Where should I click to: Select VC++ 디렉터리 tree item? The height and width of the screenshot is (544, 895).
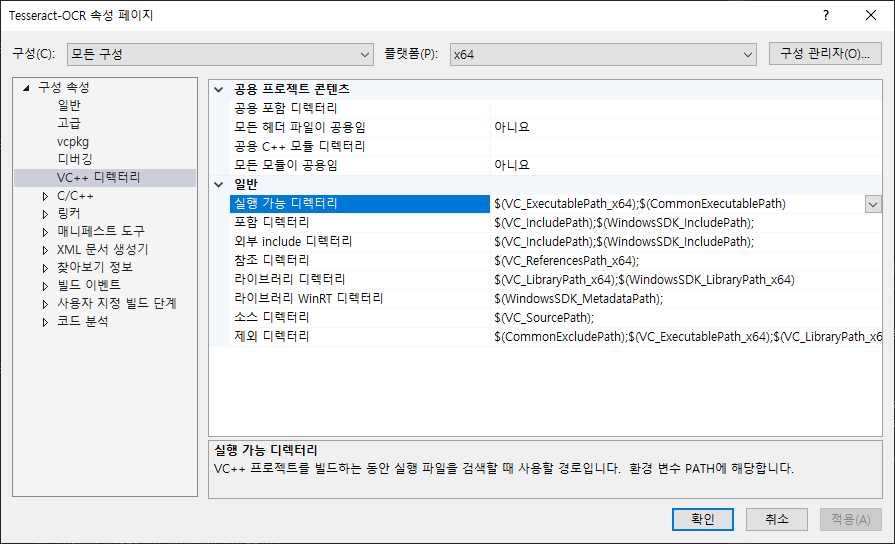click(x=105, y=178)
